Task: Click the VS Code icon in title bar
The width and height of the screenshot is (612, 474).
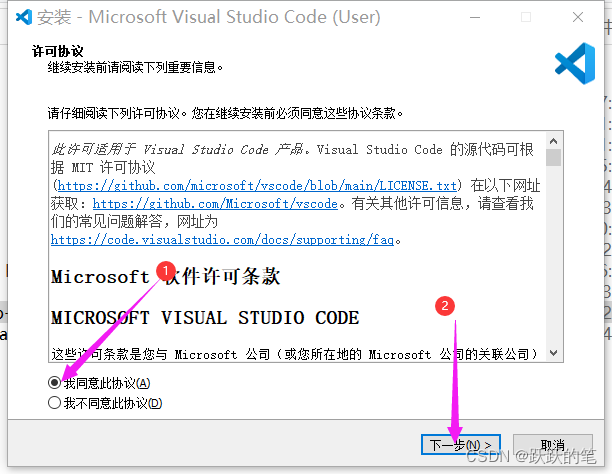Action: tap(23, 17)
